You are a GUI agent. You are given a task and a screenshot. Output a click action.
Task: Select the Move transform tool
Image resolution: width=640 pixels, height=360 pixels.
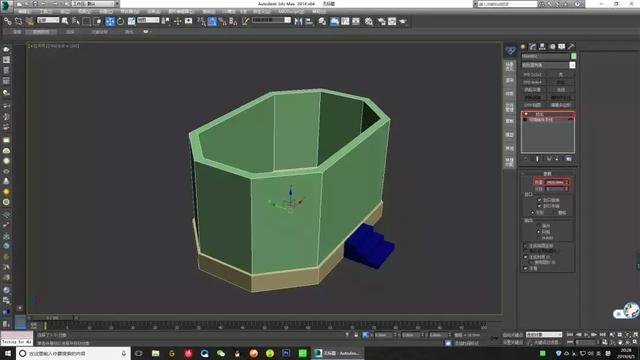tap(110, 21)
